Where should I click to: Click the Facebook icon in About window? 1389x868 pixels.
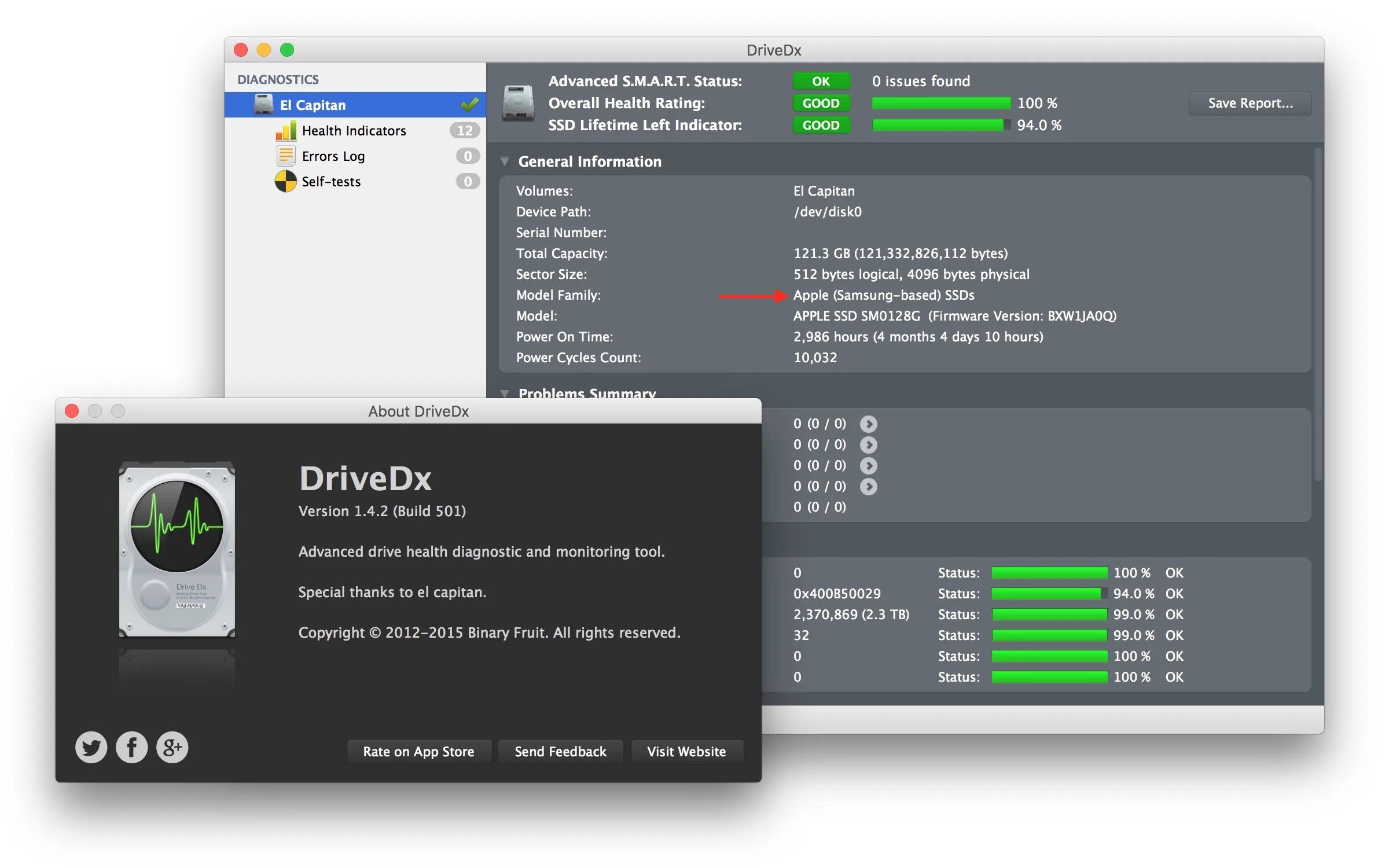[x=131, y=747]
